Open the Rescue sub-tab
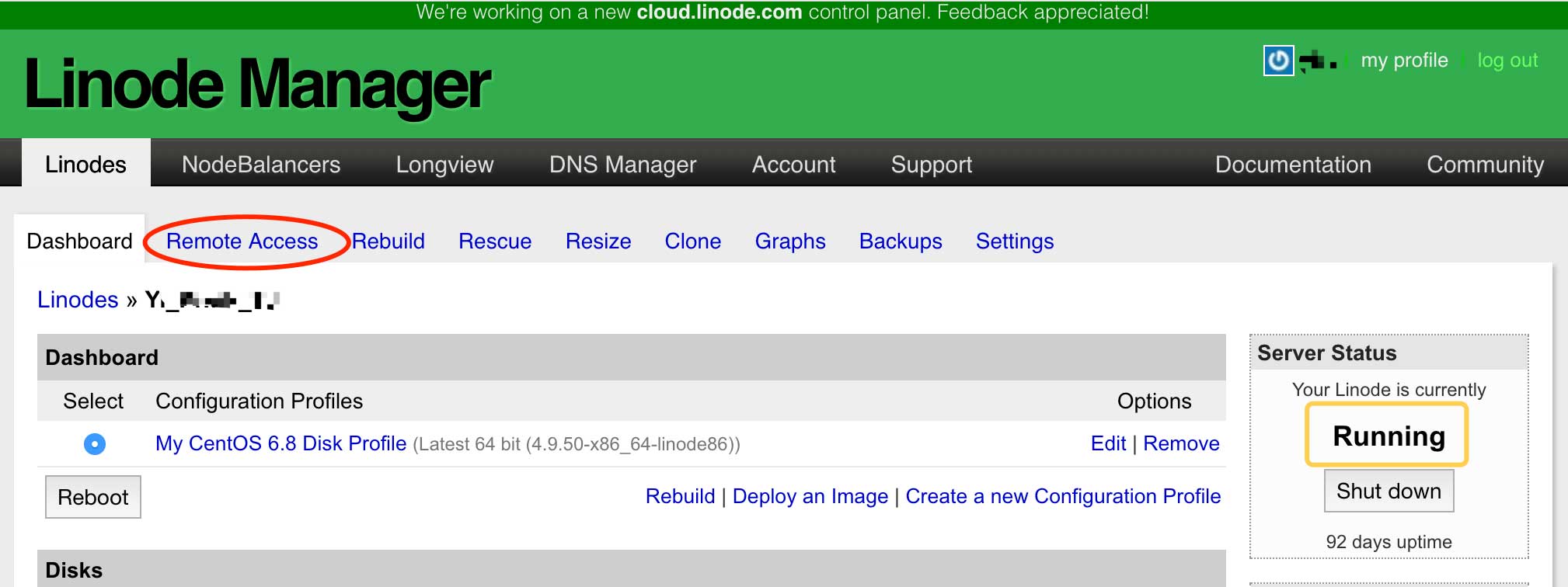The image size is (1568, 587). tap(495, 241)
